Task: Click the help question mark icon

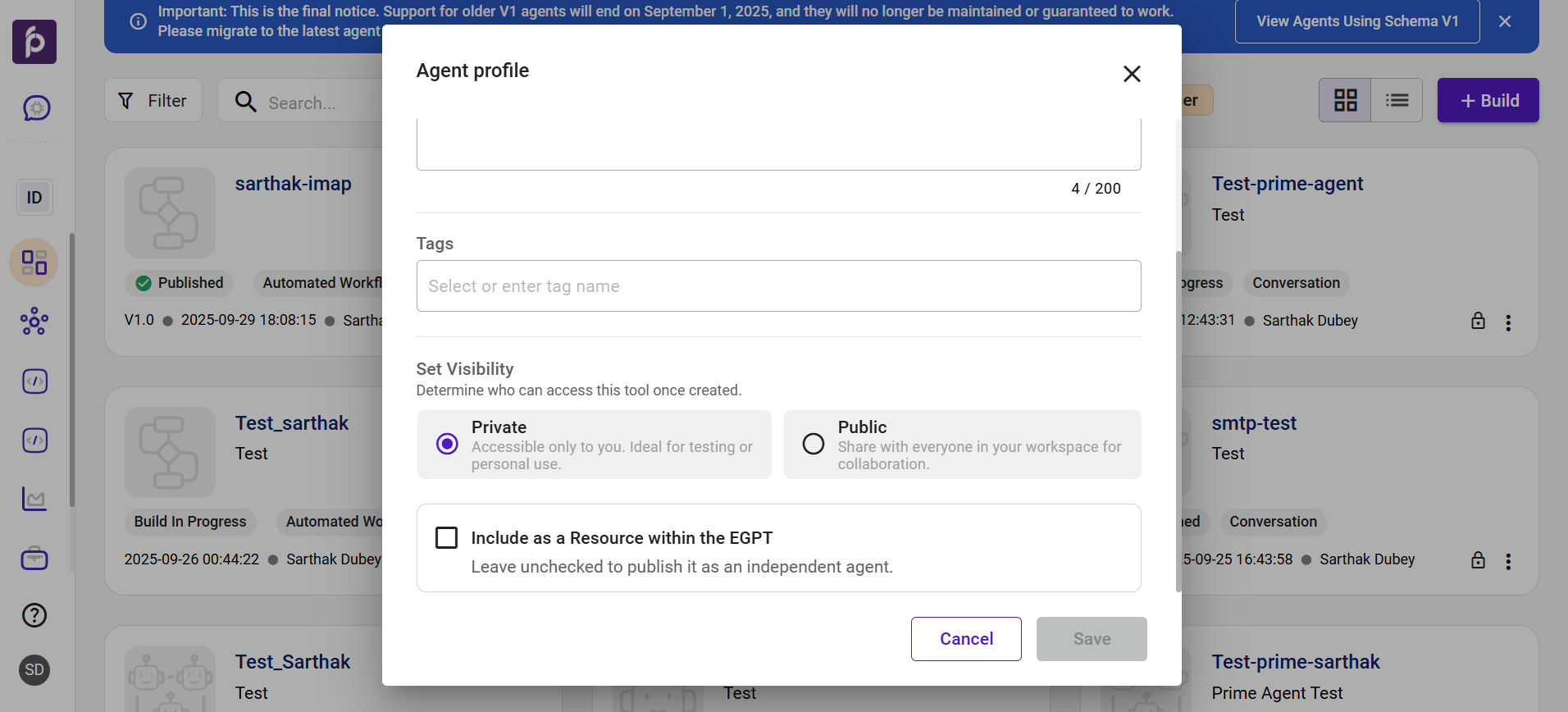Action: pyautogui.click(x=34, y=615)
